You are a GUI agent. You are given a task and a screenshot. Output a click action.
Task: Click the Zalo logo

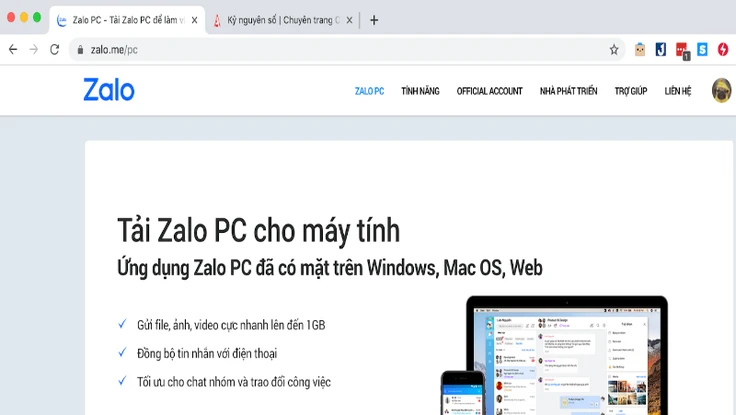click(x=109, y=89)
